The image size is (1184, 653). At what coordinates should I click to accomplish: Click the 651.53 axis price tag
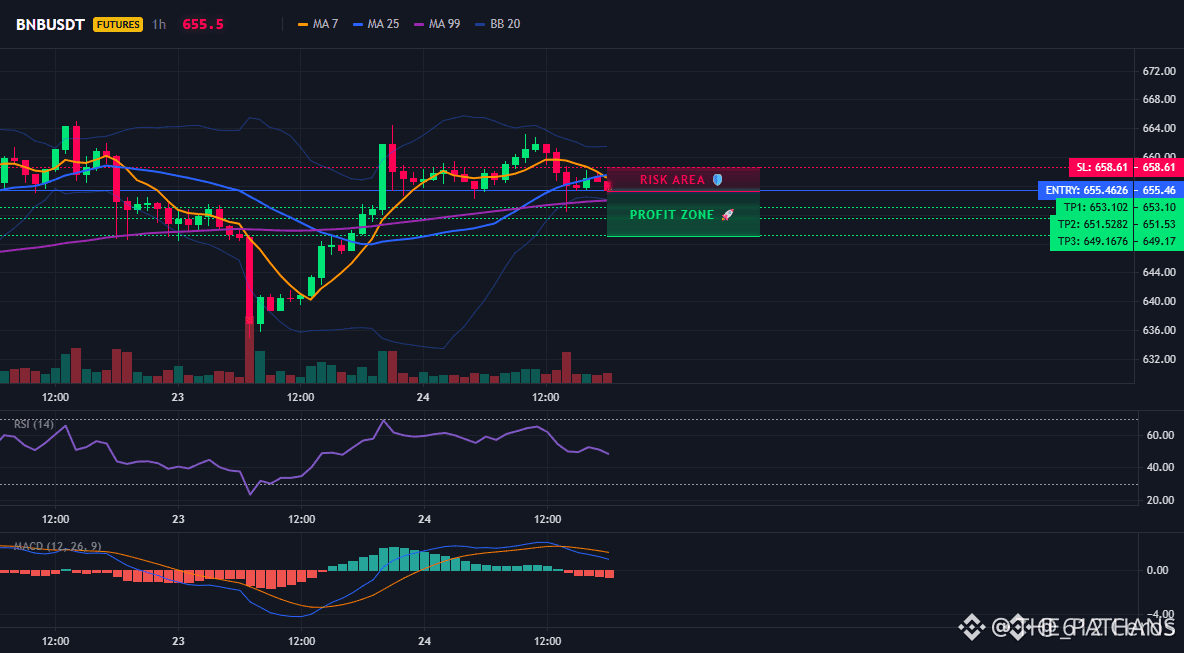[1159, 224]
